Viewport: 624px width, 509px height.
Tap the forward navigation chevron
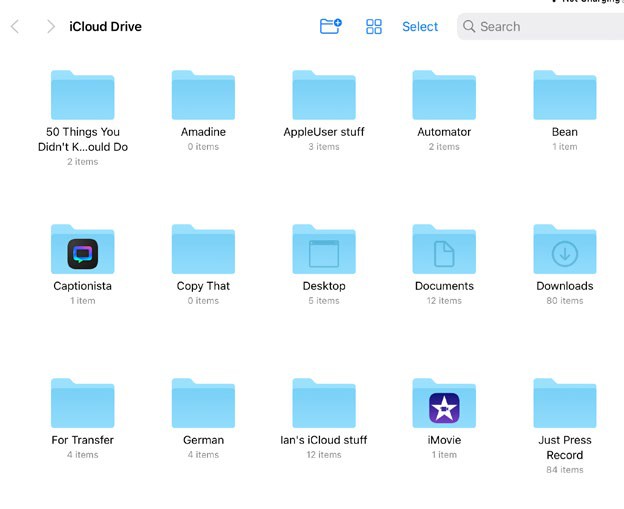[x=50, y=27]
